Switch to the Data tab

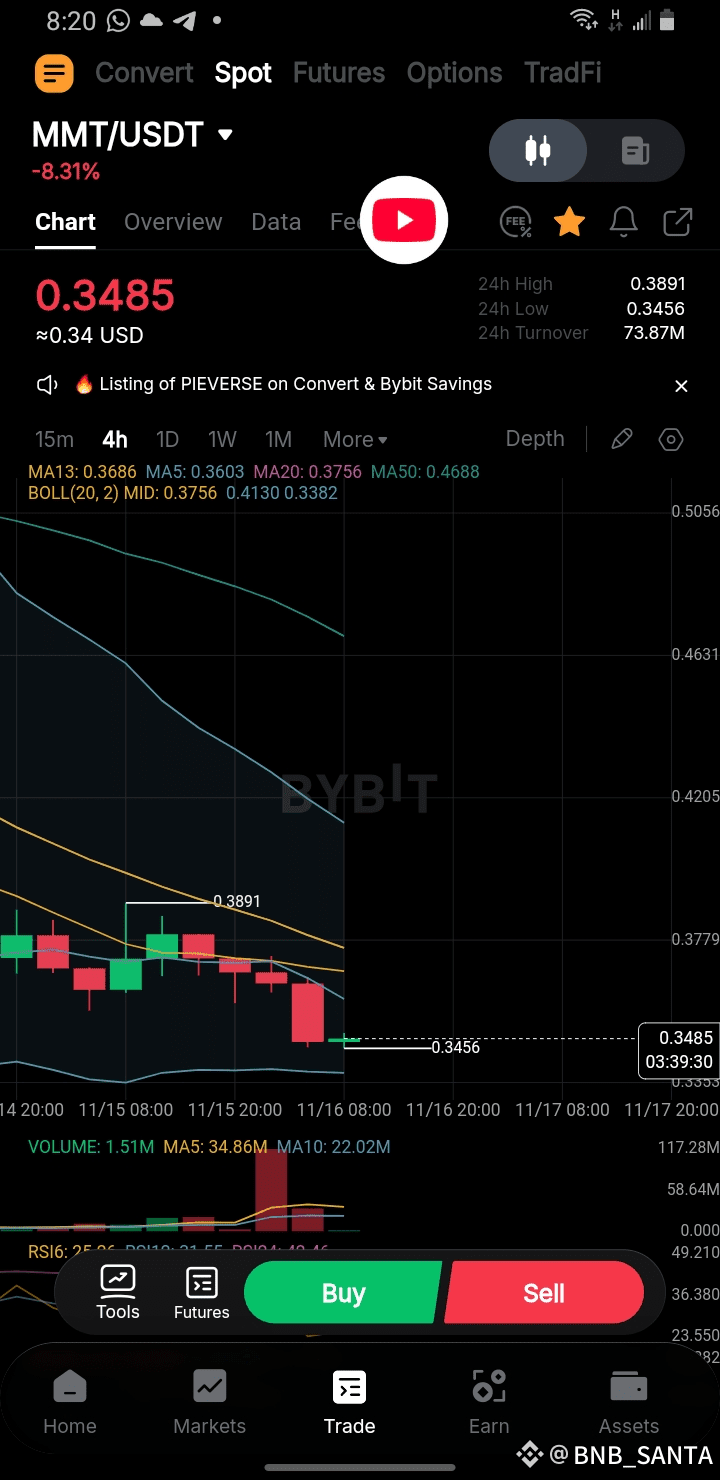pos(276,222)
